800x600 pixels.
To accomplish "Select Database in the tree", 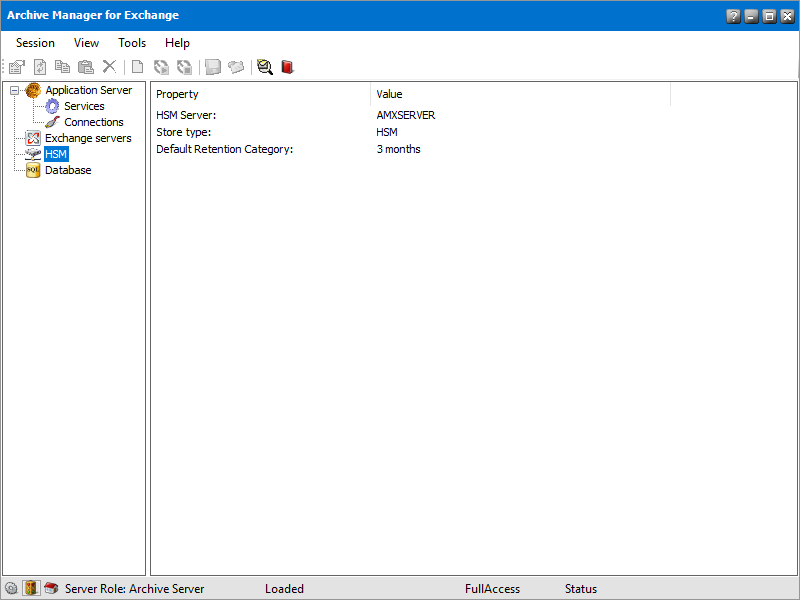I will tap(68, 170).
